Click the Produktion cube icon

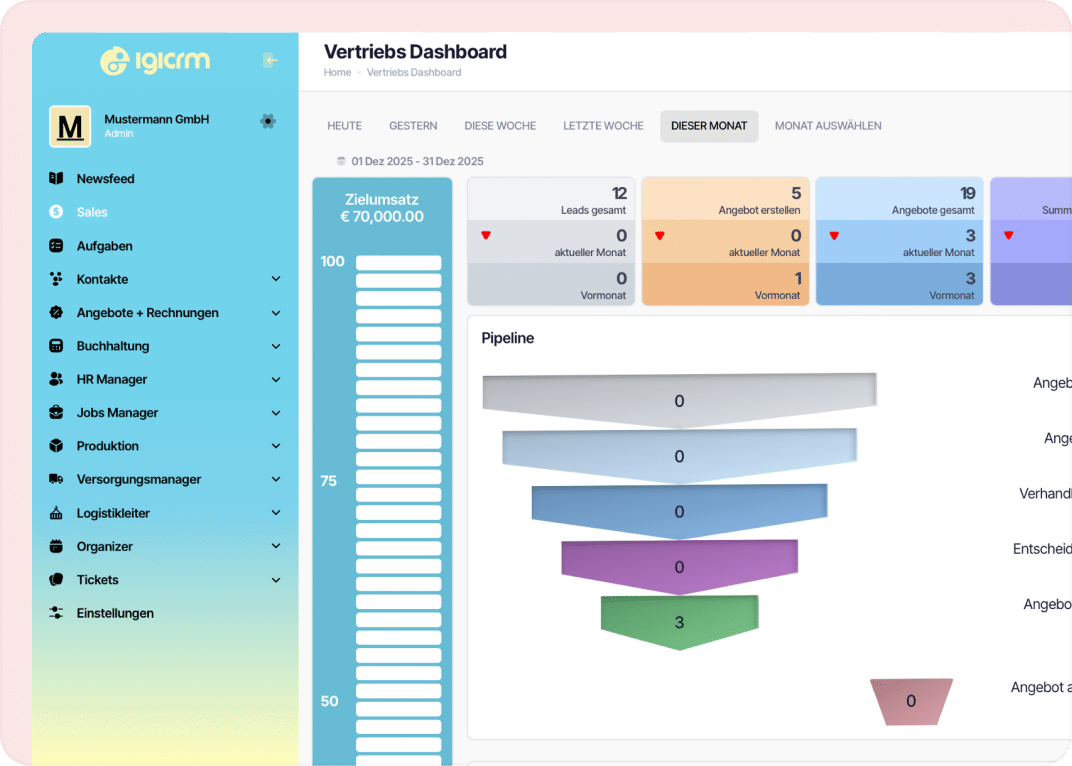pos(56,446)
